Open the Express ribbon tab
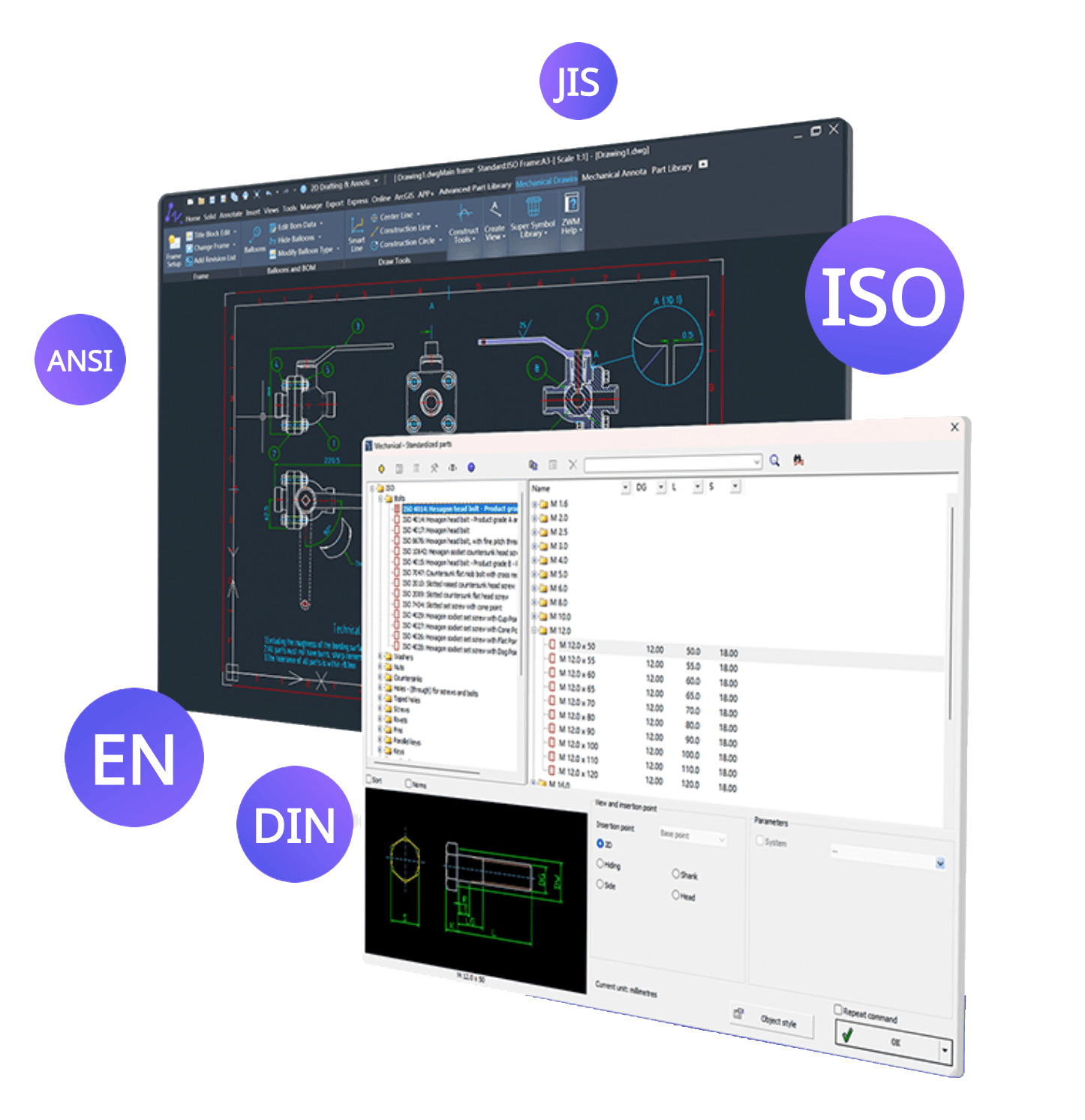The image size is (1085, 1120). [358, 201]
